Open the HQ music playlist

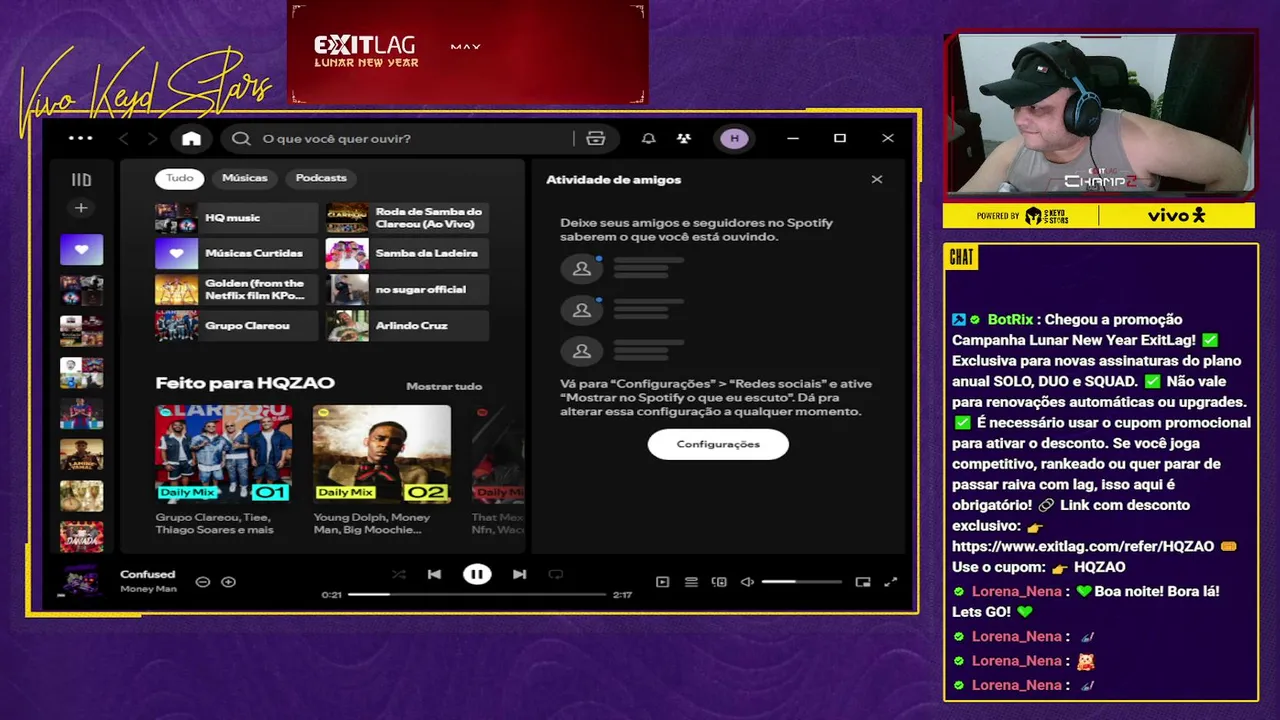coord(236,218)
